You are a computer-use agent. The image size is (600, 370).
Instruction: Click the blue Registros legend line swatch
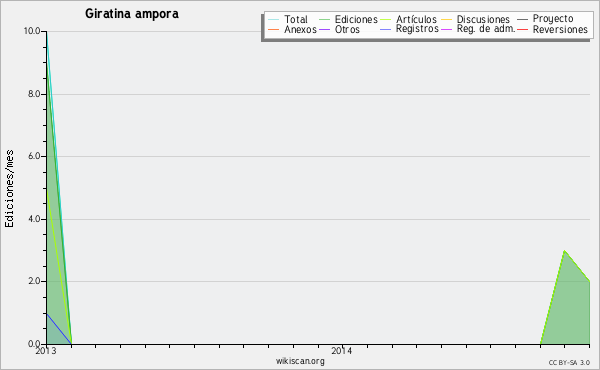tap(386, 29)
